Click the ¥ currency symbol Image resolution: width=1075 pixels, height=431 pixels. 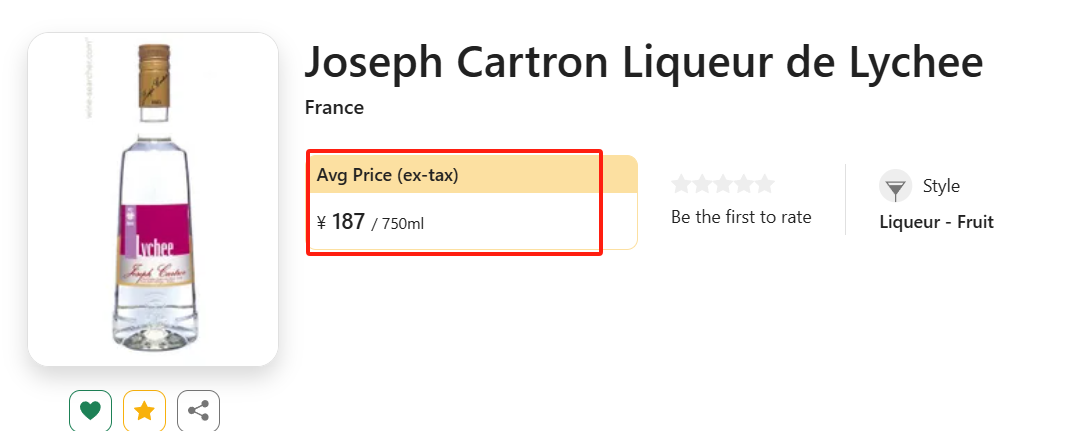pyautogui.click(x=322, y=223)
